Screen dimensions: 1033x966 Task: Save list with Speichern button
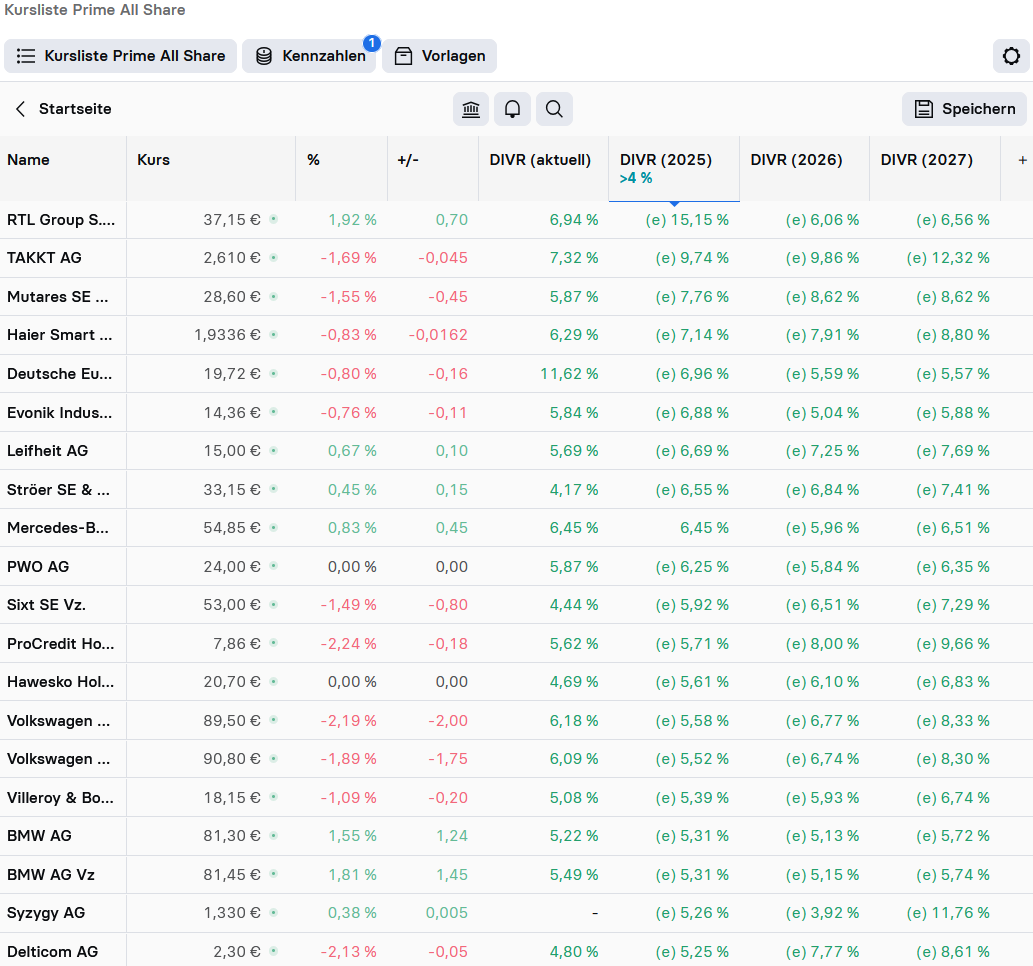coord(965,109)
